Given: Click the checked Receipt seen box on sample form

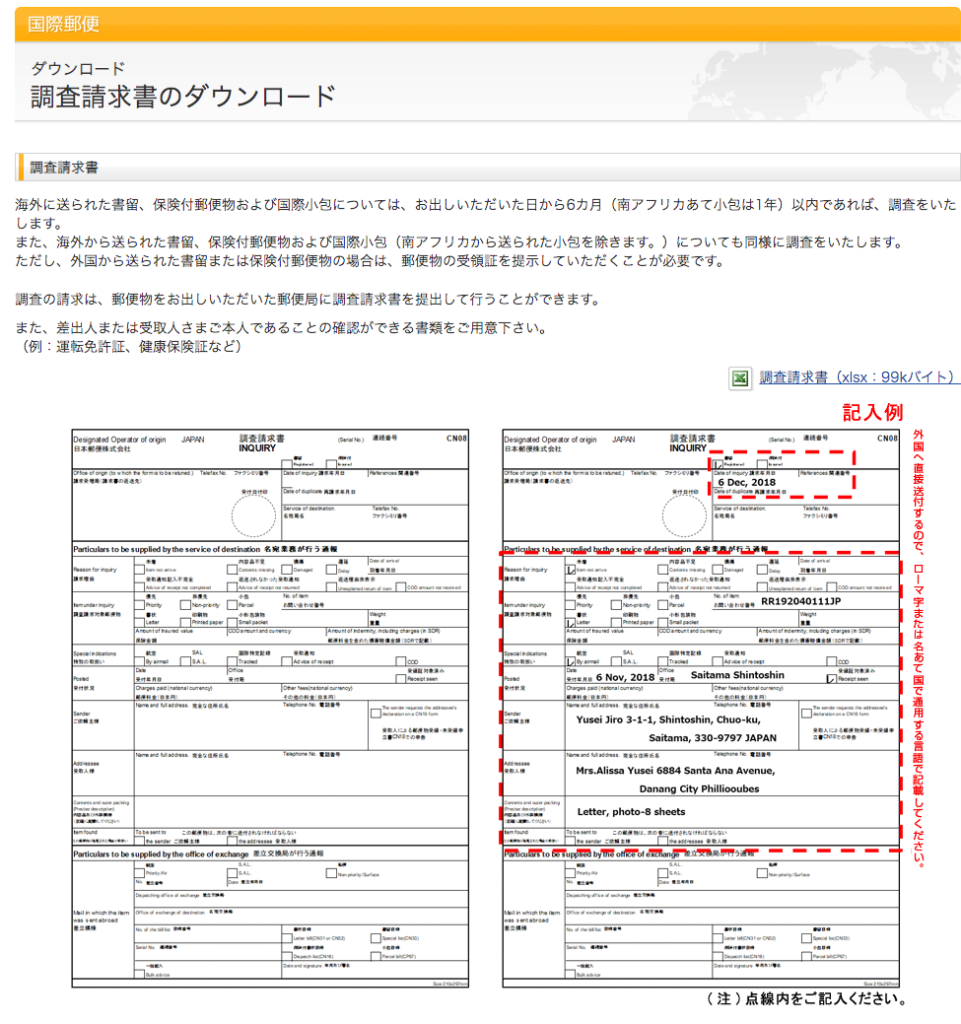Looking at the screenshot, I should click(x=831, y=678).
